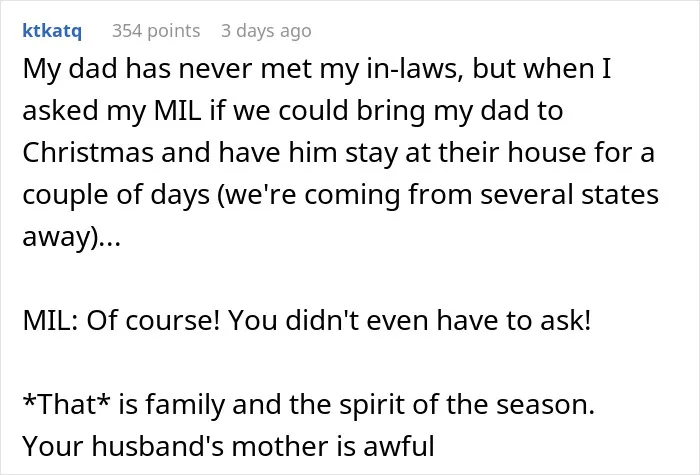700x475 pixels.
Task: Click the word away)... ending the paragraph
Action: (x=71, y=237)
